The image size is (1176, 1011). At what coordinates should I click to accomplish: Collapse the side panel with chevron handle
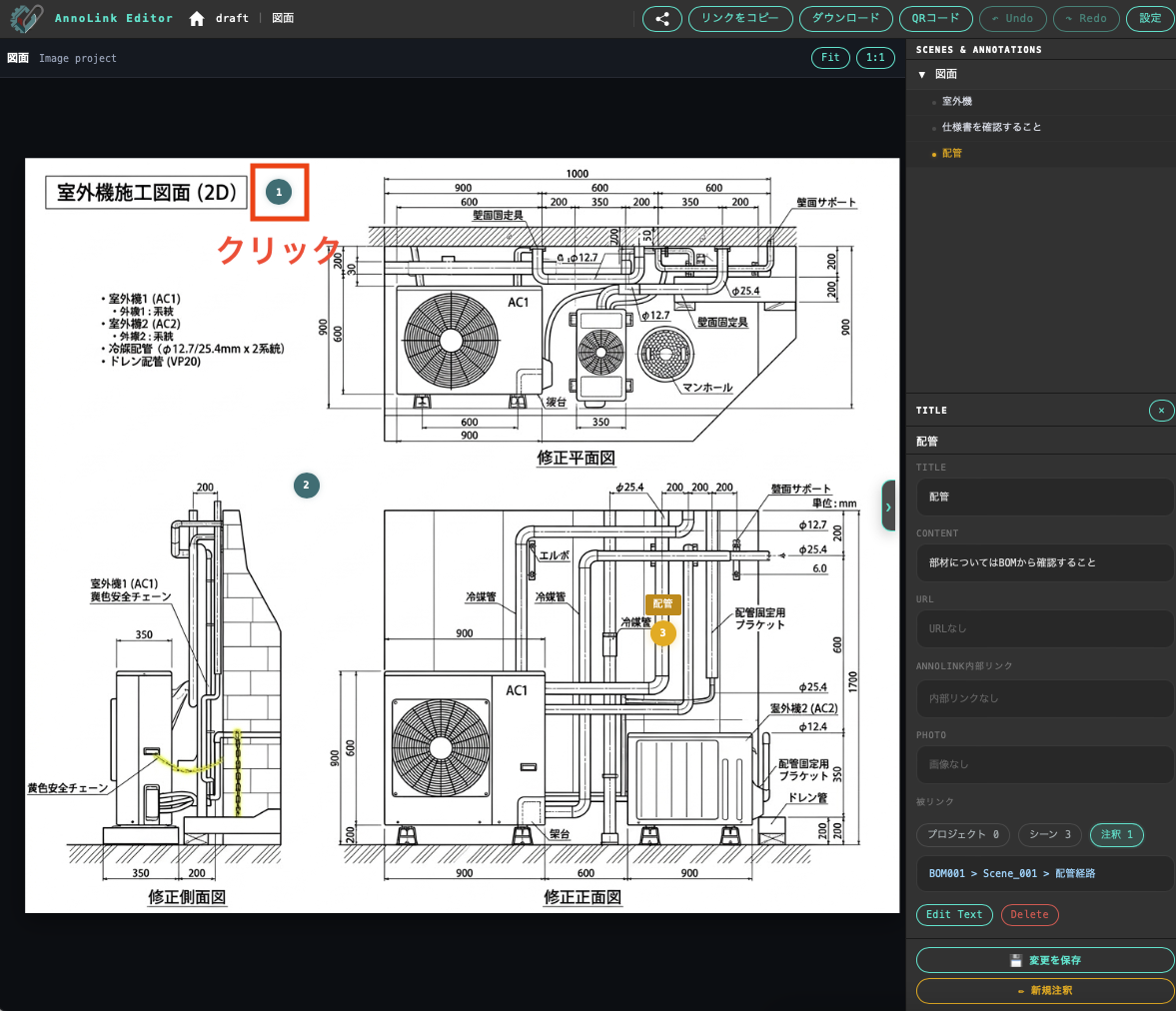point(887,506)
